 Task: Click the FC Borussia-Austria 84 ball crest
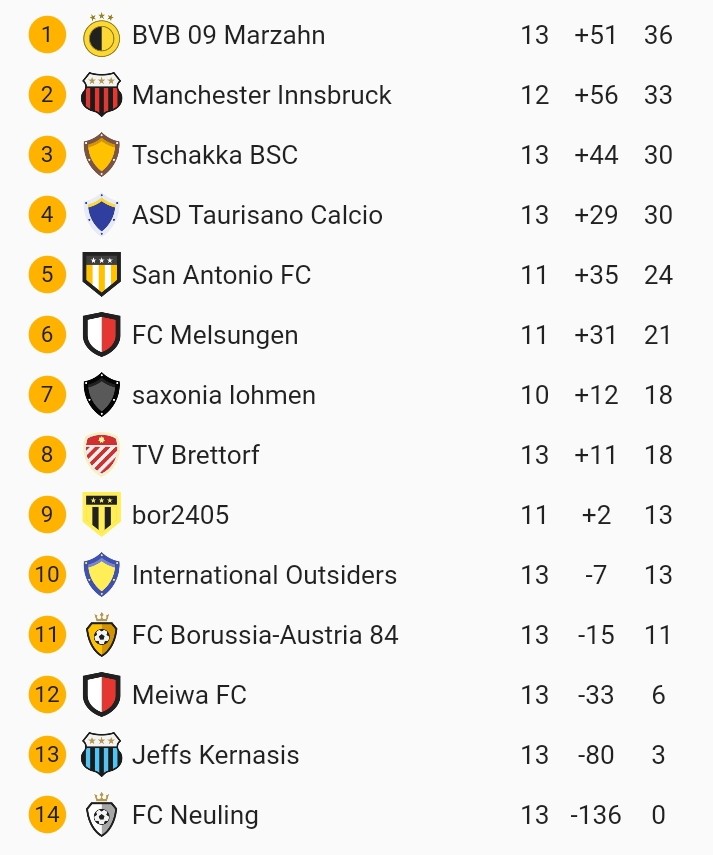point(101,635)
